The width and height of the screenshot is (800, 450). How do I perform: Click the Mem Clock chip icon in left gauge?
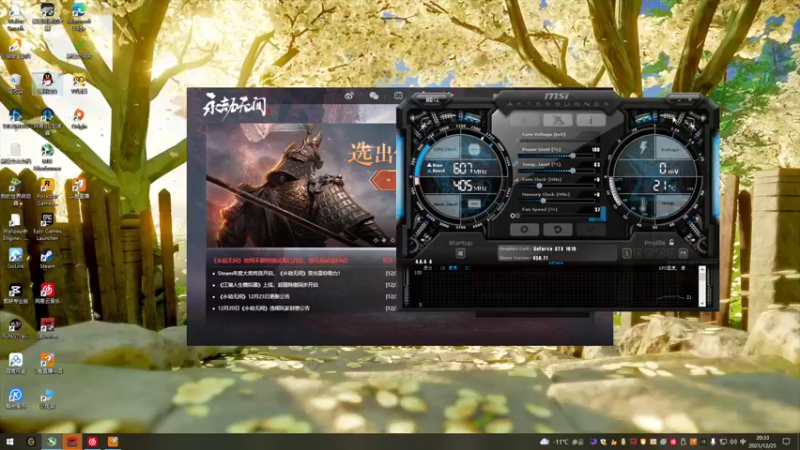pos(474,204)
